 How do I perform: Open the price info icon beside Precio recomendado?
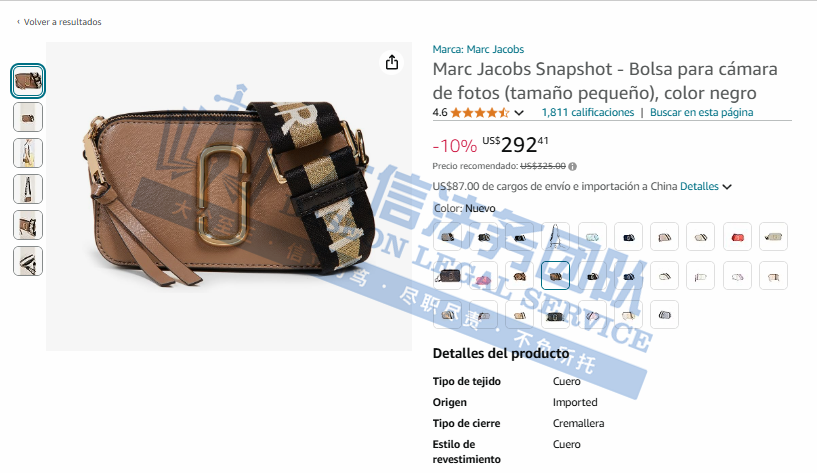(573, 167)
